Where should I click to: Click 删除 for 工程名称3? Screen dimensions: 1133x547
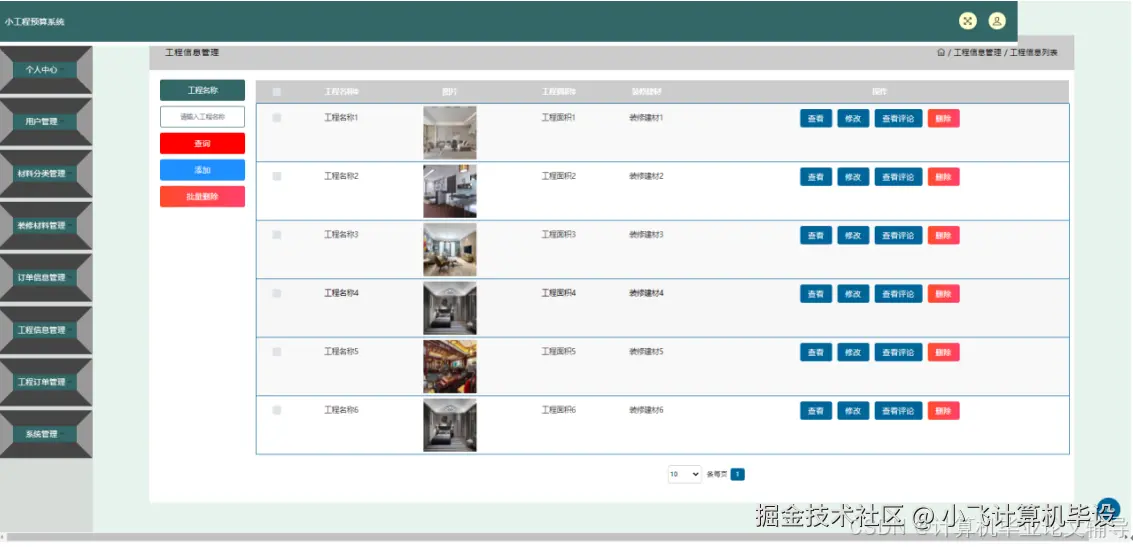click(x=944, y=236)
